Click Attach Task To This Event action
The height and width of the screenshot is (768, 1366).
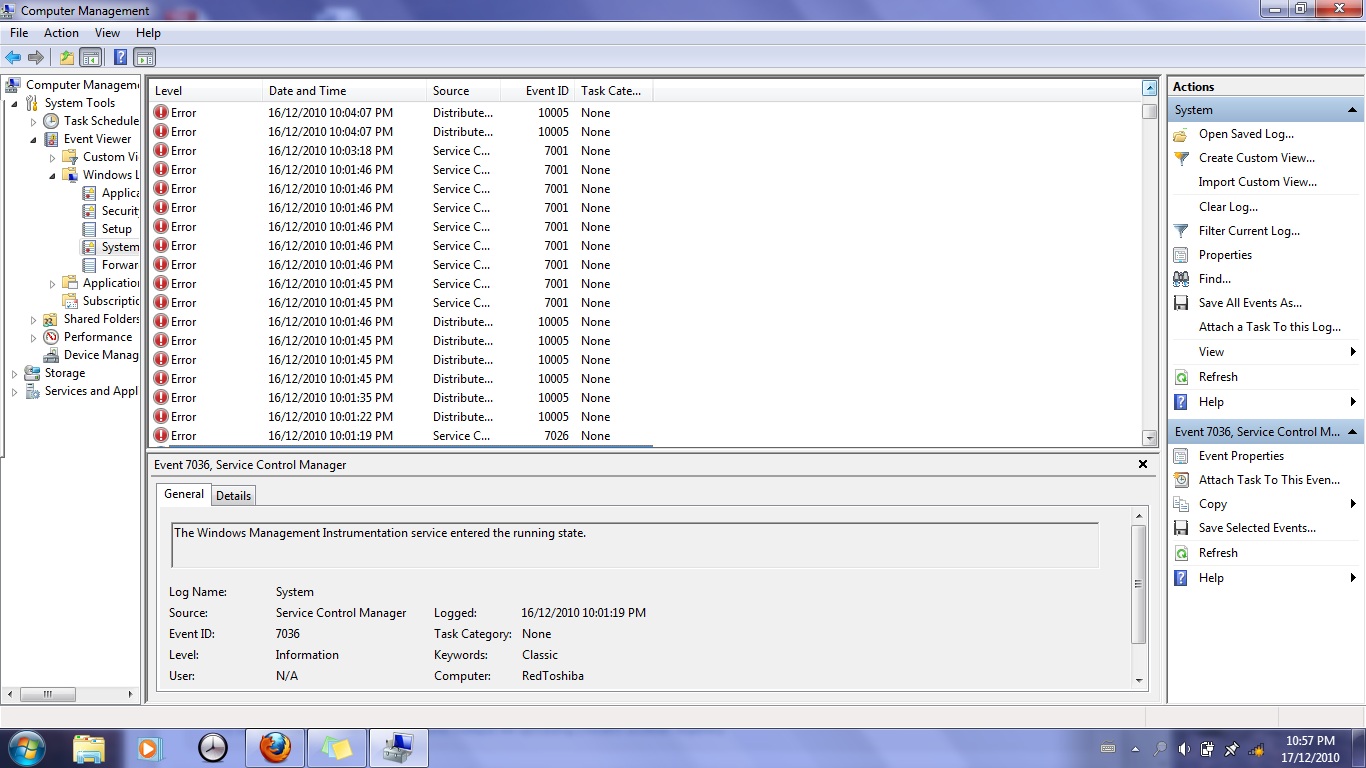point(1269,480)
